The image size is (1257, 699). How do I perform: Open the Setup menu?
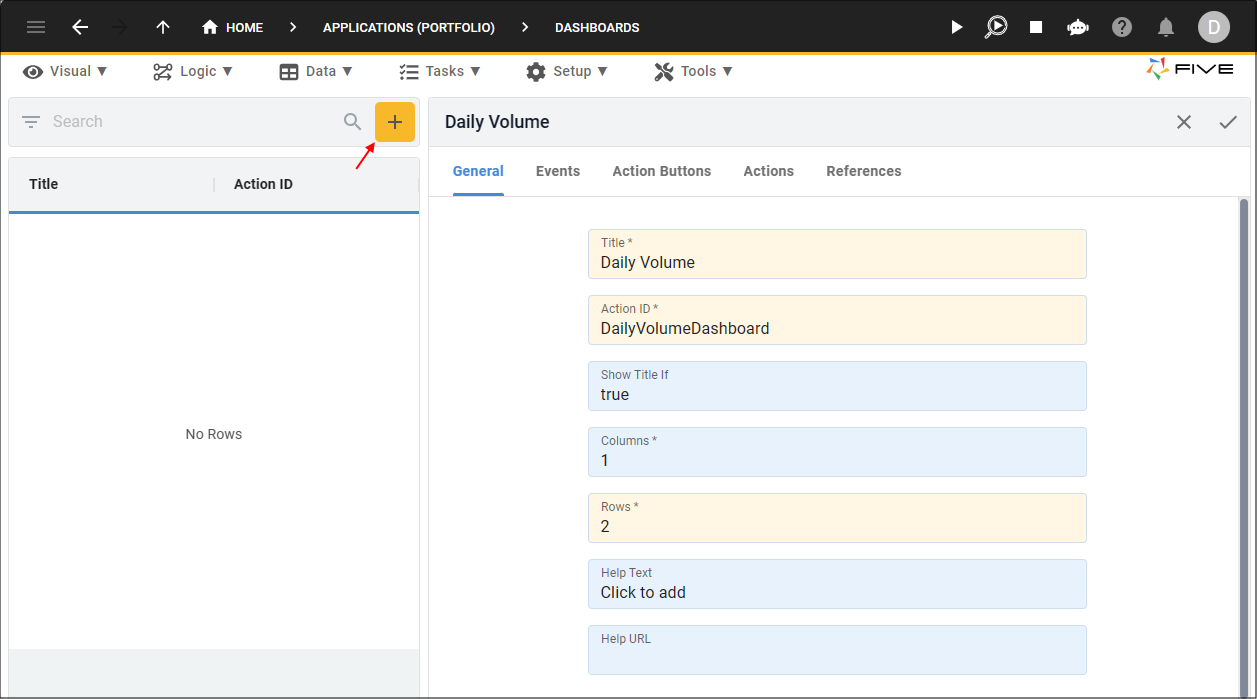pyautogui.click(x=567, y=71)
